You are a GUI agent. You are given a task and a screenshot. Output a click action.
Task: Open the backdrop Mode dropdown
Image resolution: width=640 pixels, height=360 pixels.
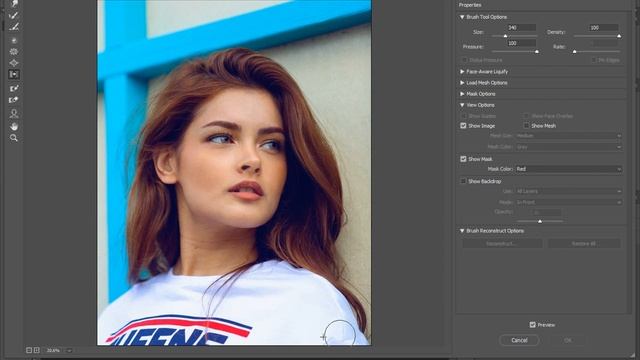(x=569, y=202)
